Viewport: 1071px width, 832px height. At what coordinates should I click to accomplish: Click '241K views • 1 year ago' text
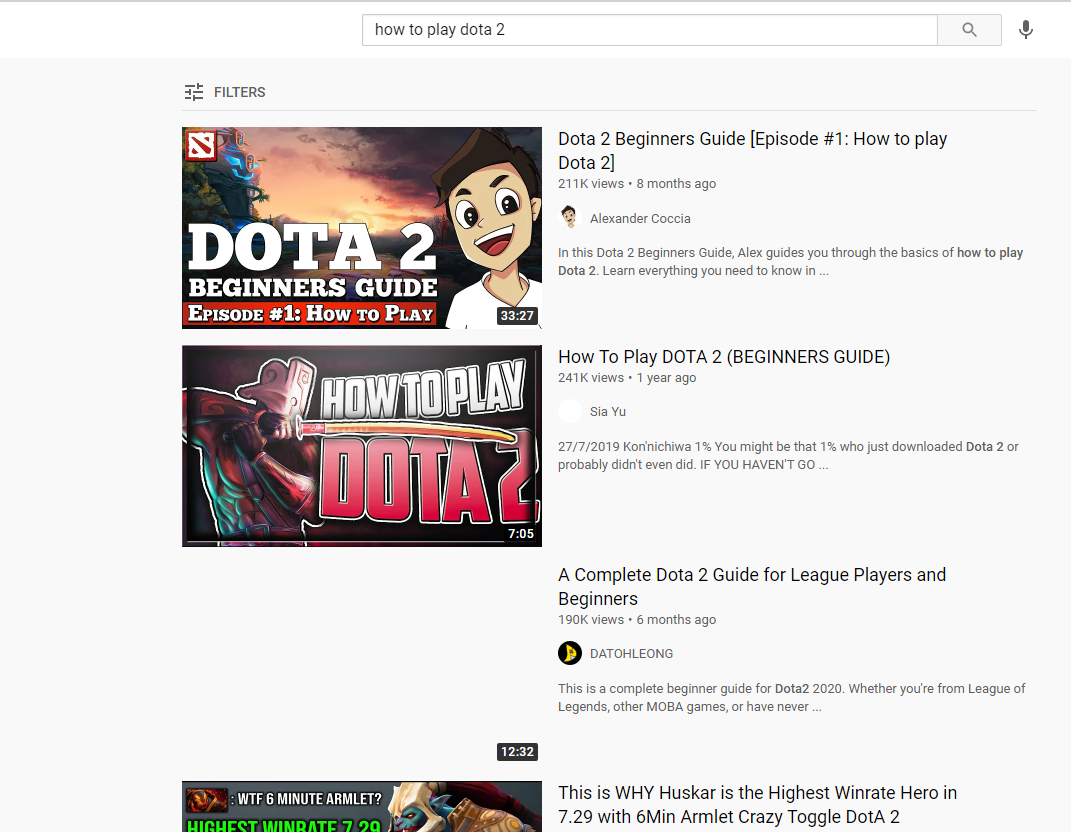point(627,378)
